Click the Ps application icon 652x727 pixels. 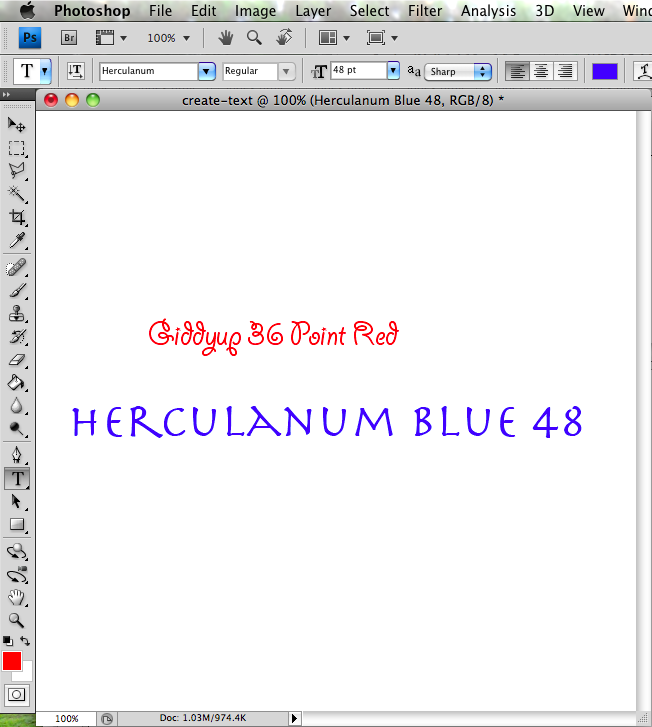point(30,38)
